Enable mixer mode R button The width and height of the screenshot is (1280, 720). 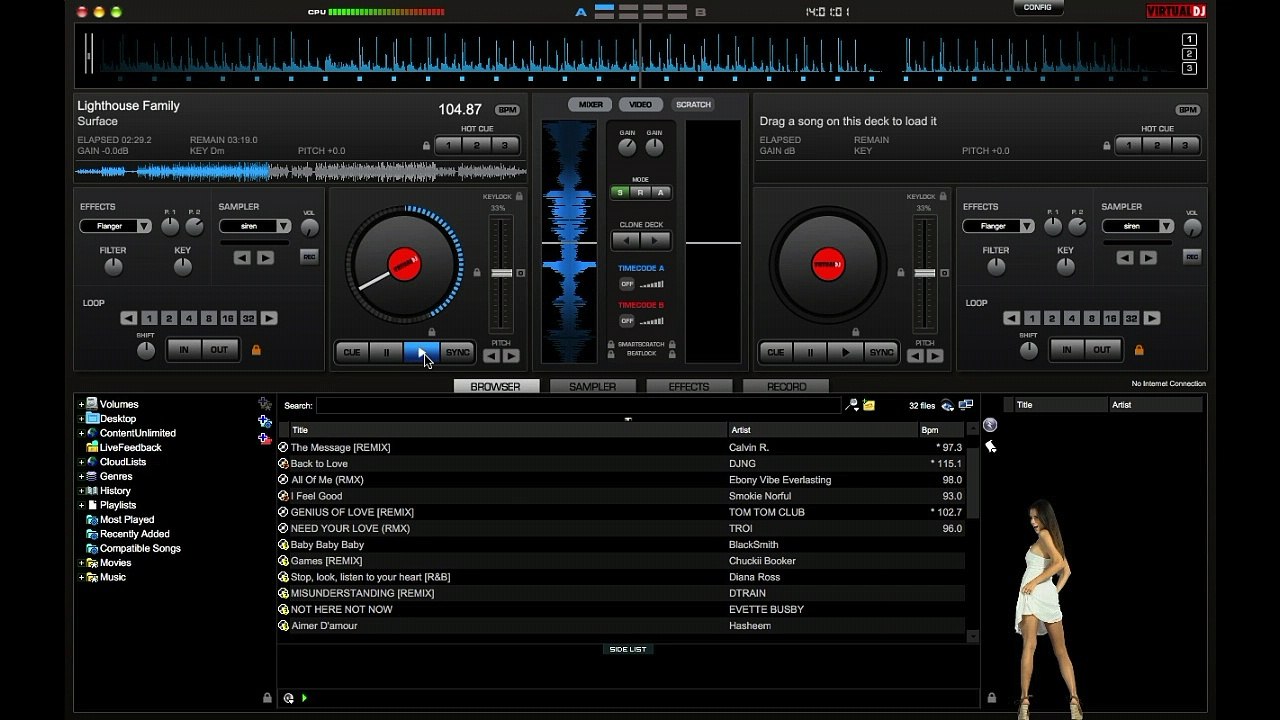tap(640, 192)
